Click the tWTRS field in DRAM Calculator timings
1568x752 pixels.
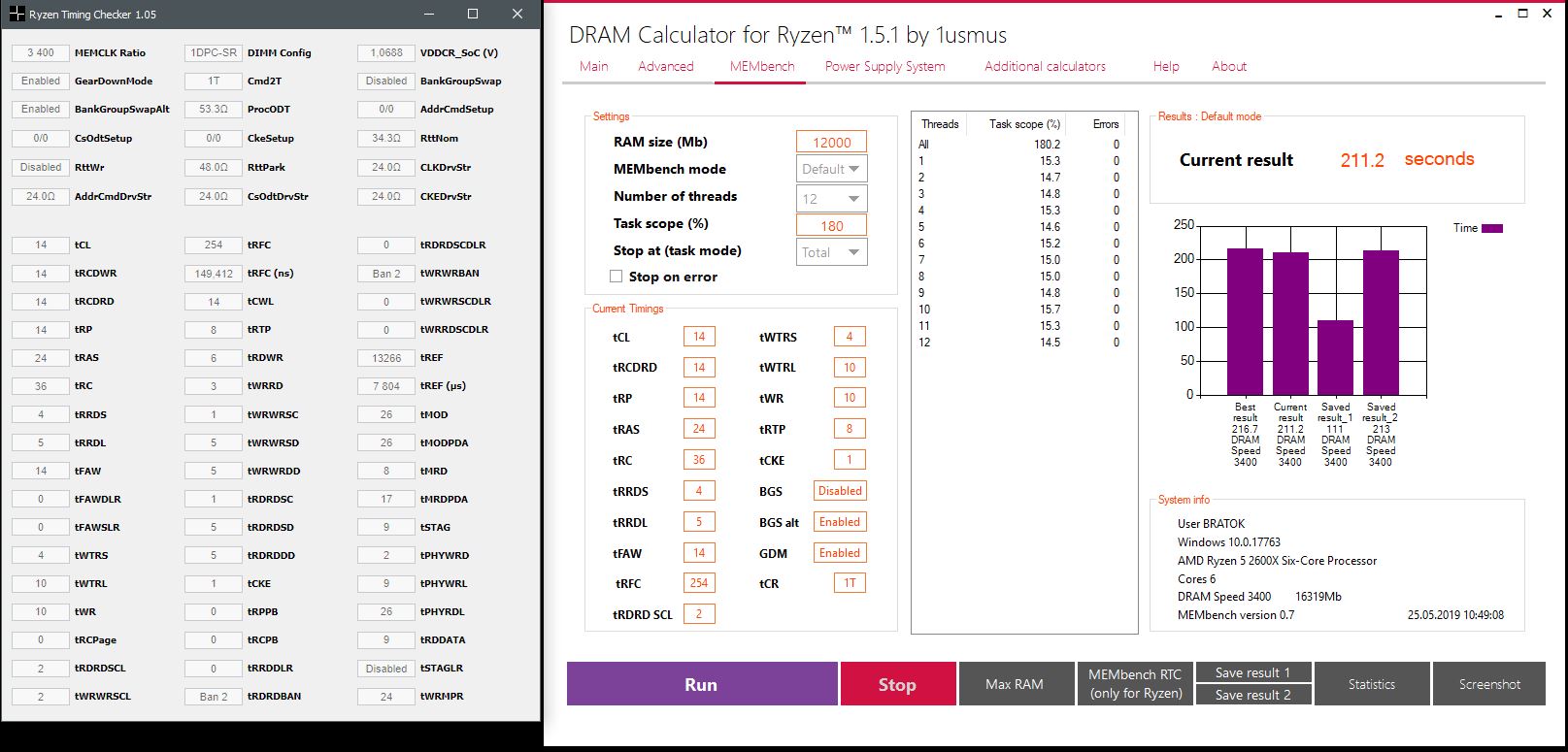pos(850,337)
